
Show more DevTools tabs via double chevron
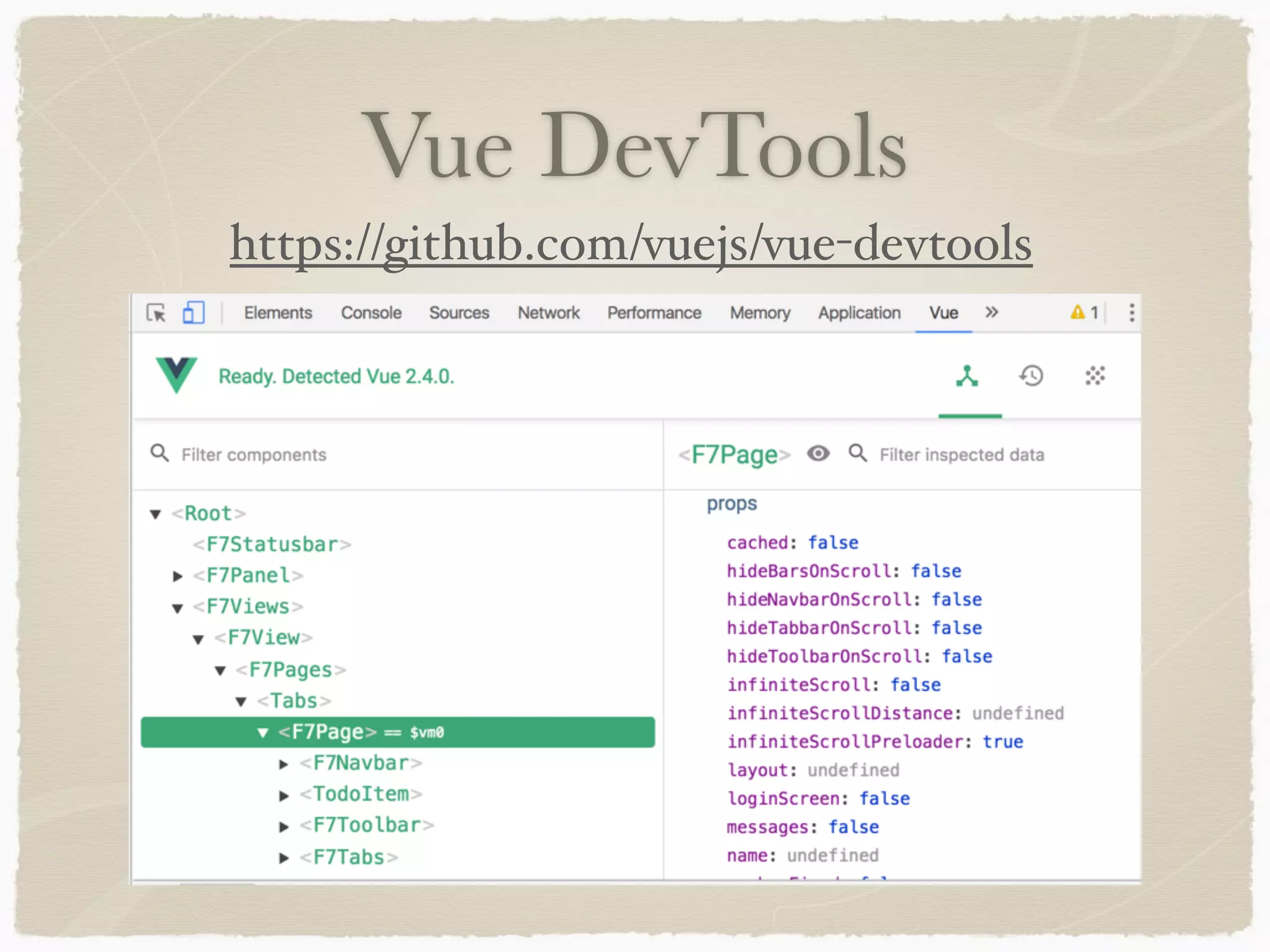pos(992,312)
